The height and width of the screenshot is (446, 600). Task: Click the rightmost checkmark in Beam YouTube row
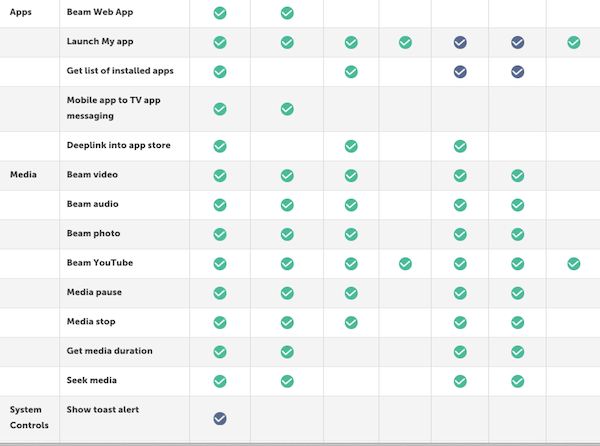click(574, 264)
